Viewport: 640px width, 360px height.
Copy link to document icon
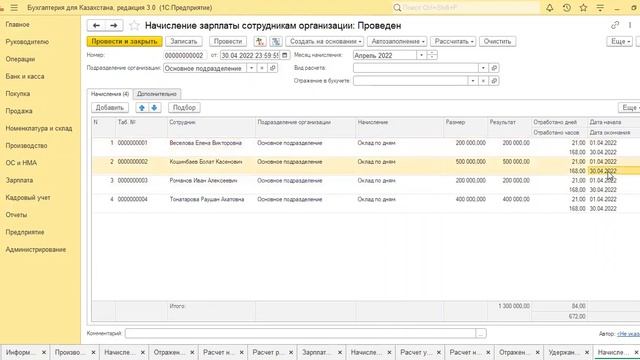[x=615, y=25]
